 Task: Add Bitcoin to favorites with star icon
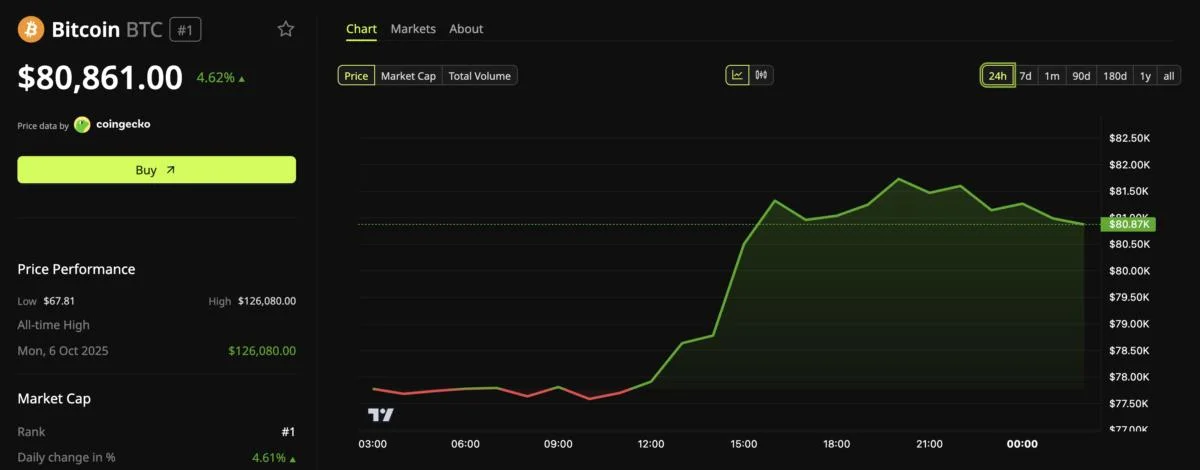click(x=286, y=29)
